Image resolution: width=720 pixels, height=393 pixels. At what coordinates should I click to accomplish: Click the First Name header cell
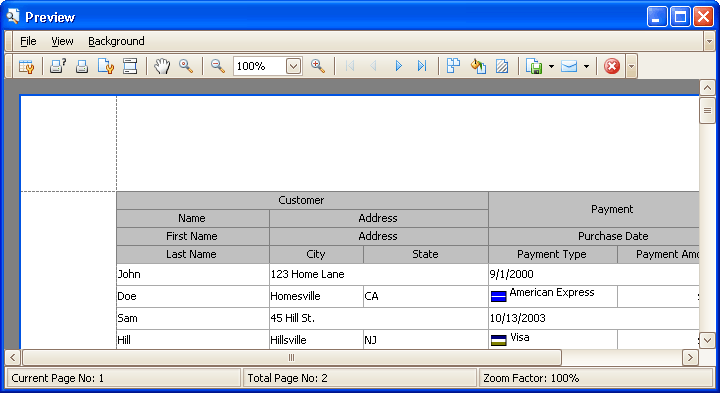click(x=192, y=236)
